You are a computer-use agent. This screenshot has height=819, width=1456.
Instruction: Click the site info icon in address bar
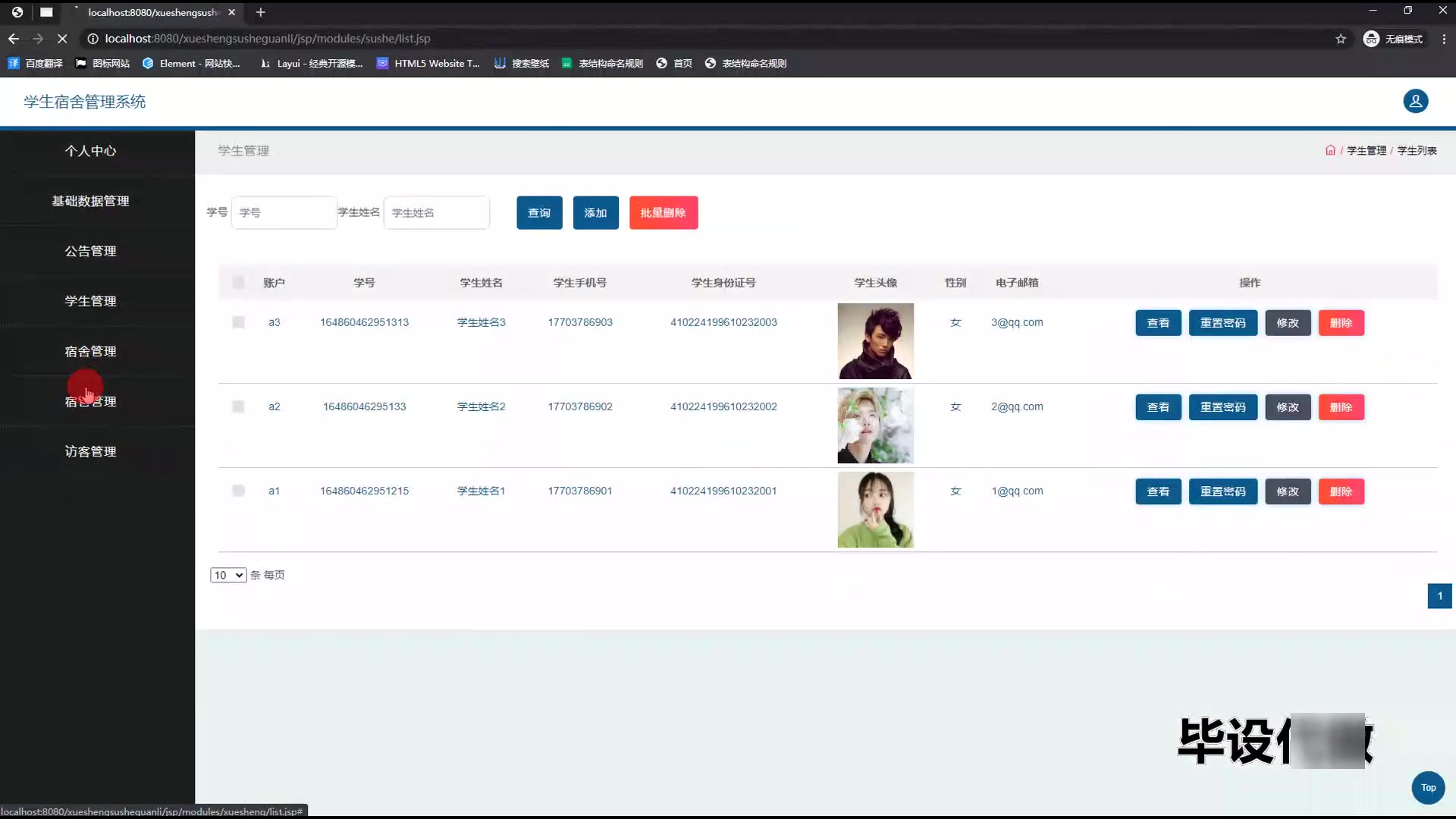[x=93, y=39]
